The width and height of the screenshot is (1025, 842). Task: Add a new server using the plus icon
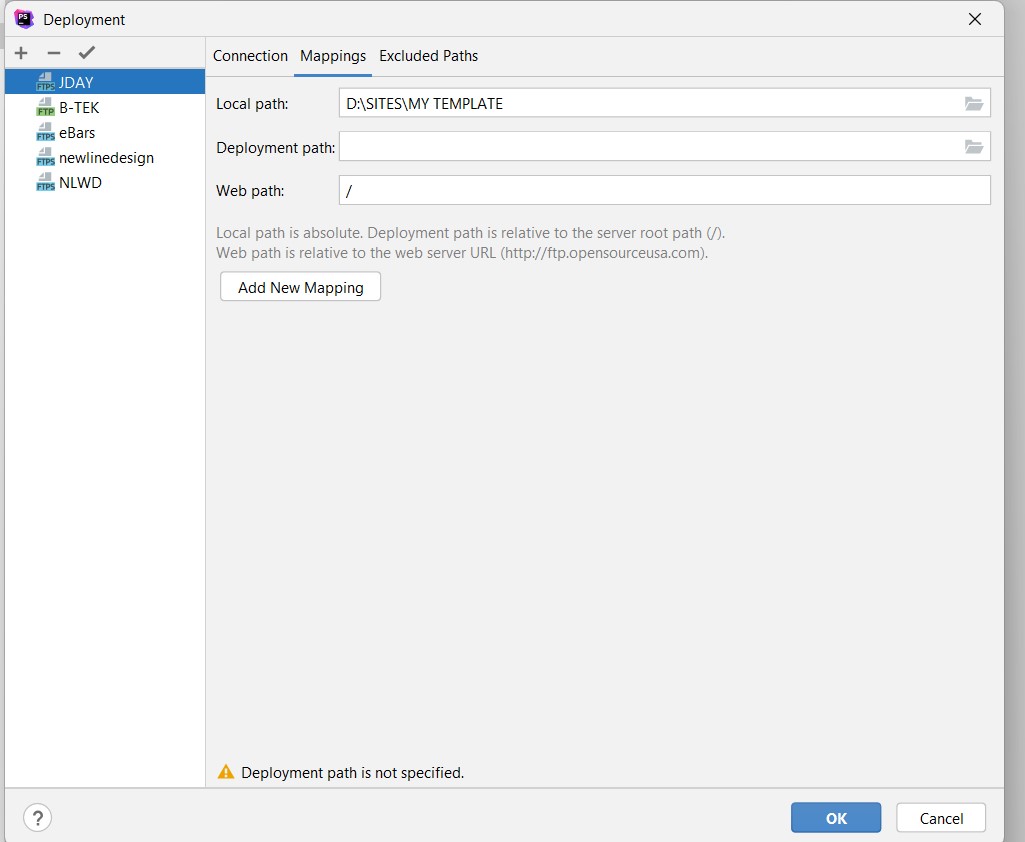[x=21, y=53]
